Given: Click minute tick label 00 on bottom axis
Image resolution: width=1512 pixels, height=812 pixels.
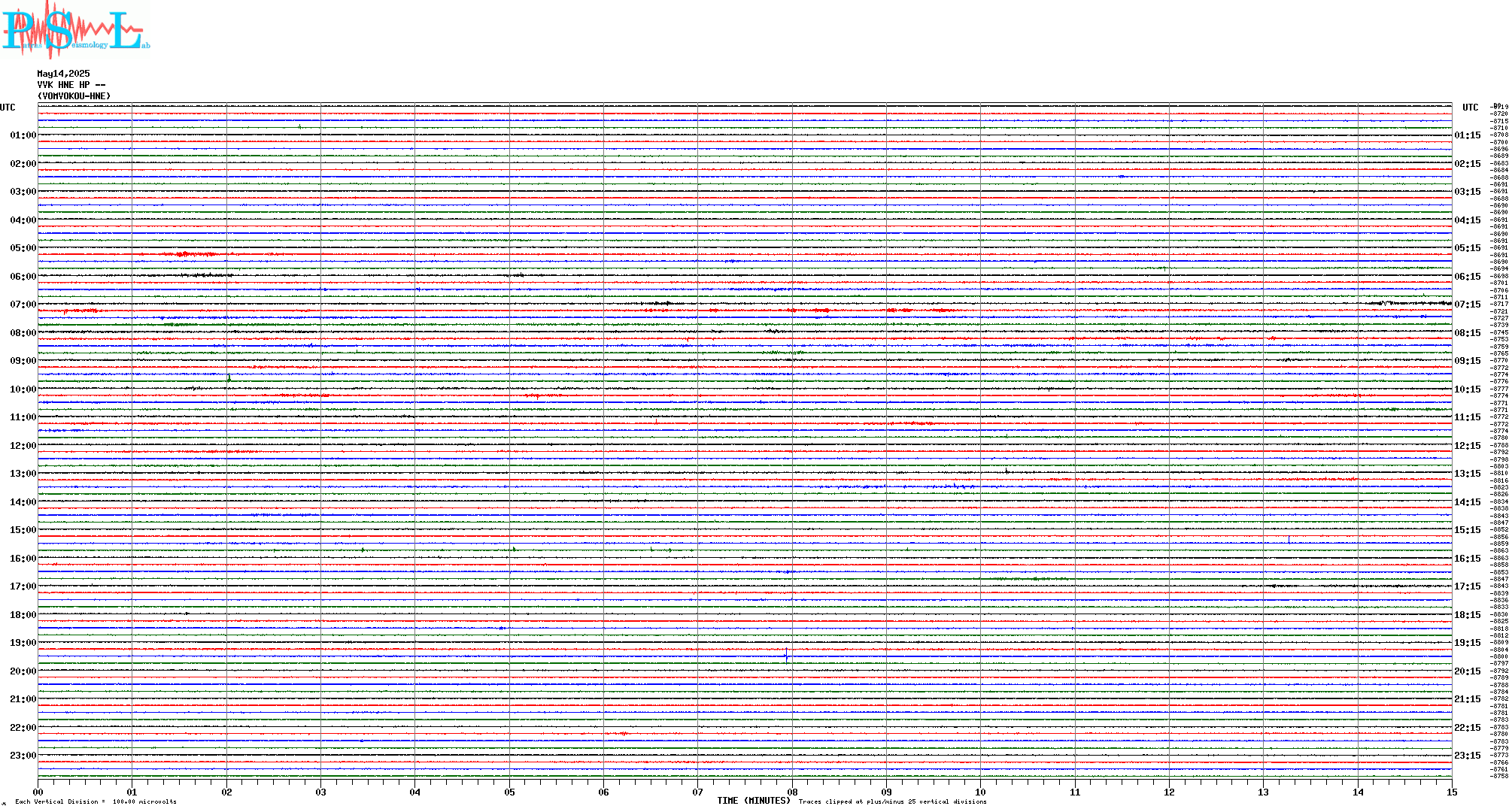Looking at the screenshot, I should click(x=38, y=792).
